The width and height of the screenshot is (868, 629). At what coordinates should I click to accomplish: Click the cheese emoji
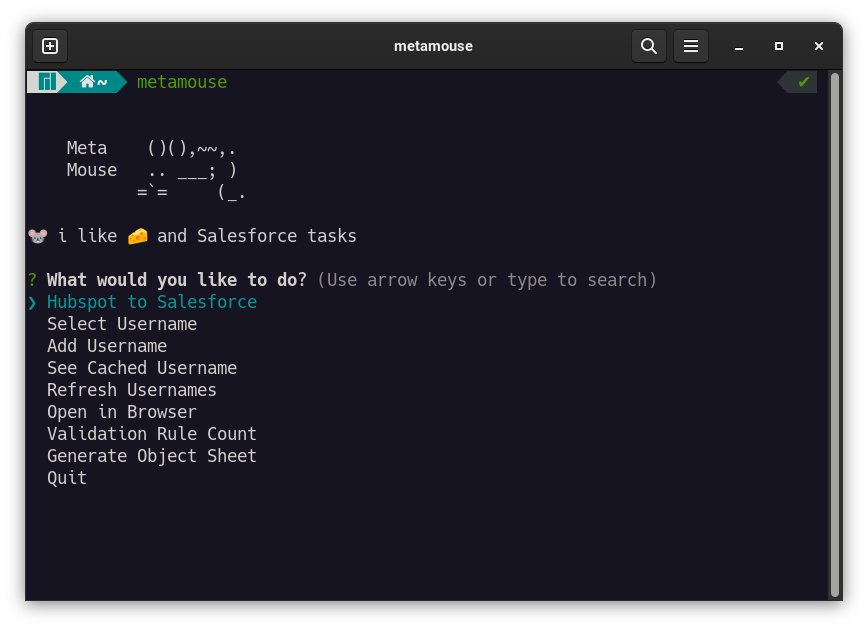(x=137, y=236)
